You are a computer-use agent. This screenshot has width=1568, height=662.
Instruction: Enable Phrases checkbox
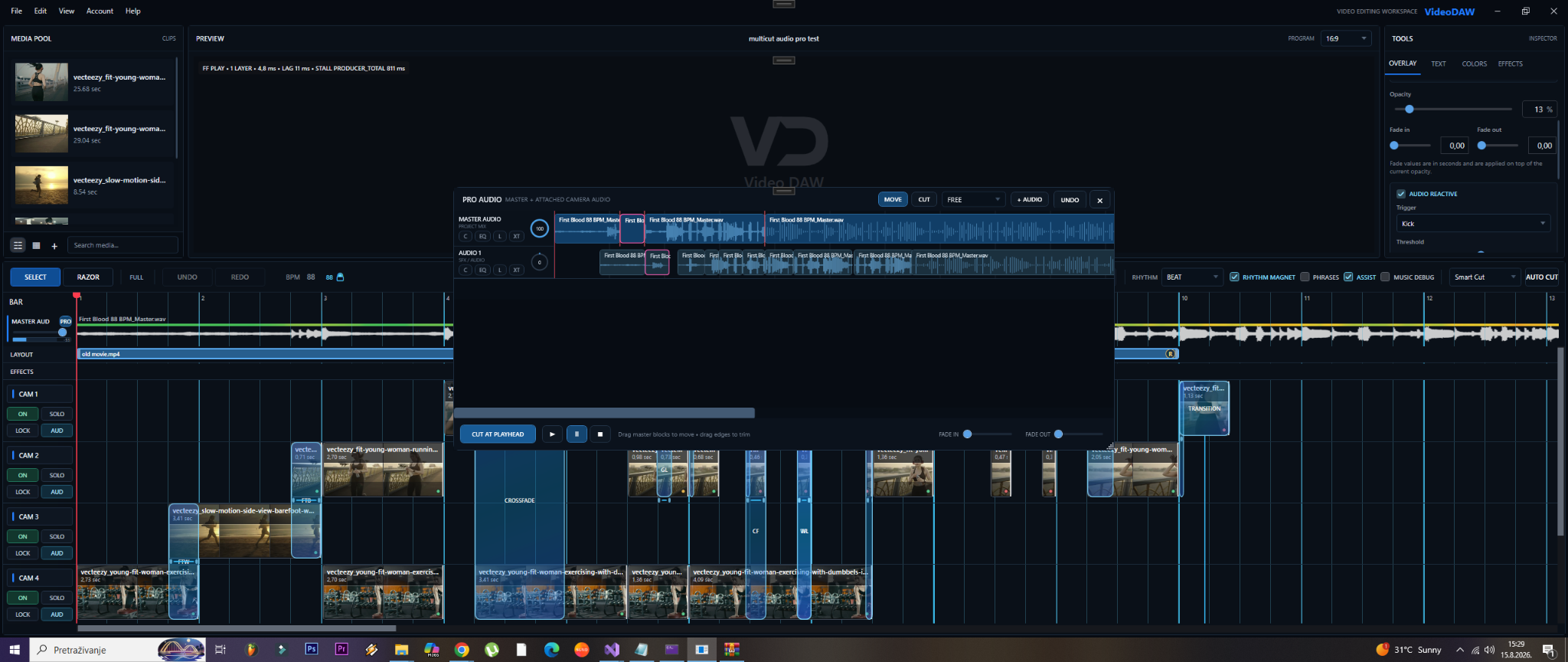(1305, 277)
